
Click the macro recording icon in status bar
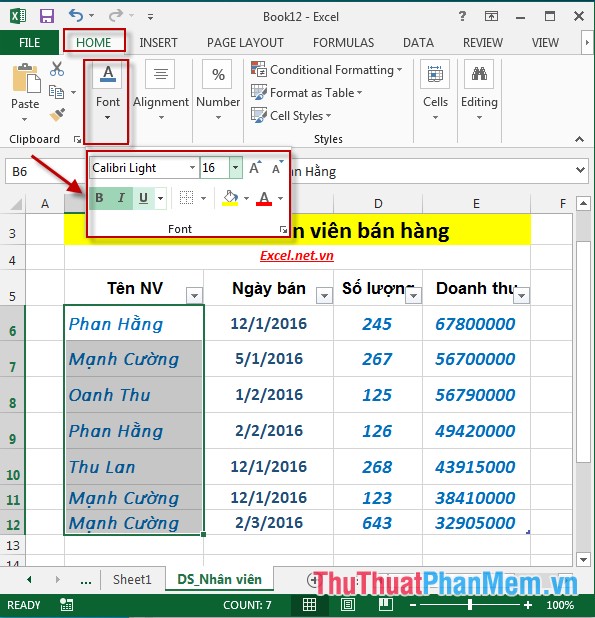66,605
